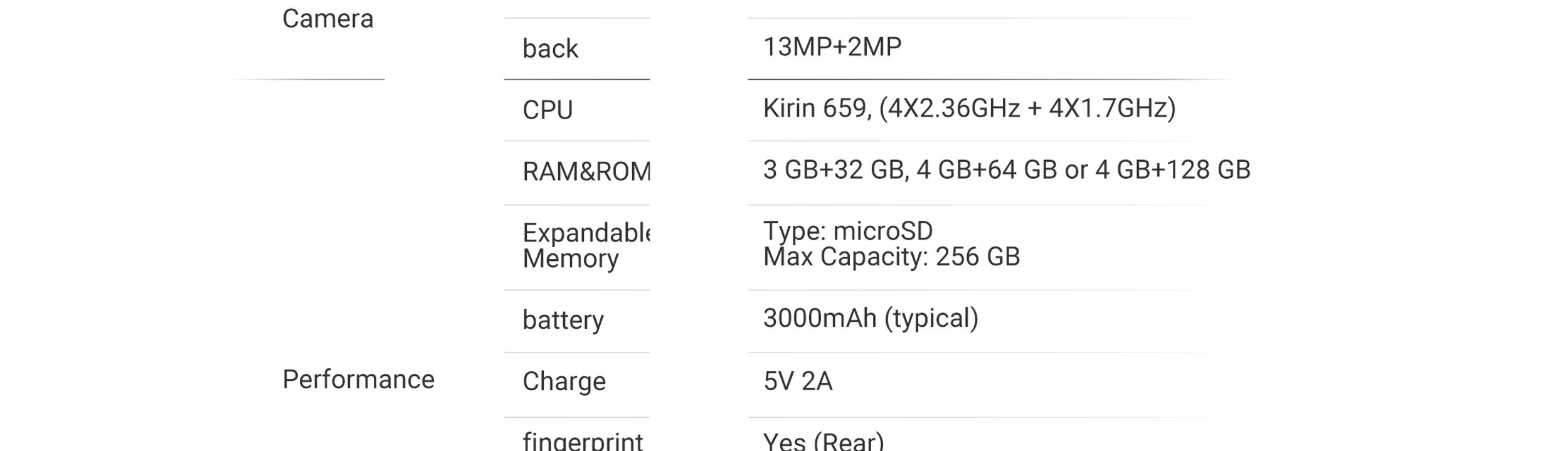Image resolution: width=1568 pixels, height=451 pixels.
Task: Click the 5V 2A charge value
Action: tap(798, 381)
